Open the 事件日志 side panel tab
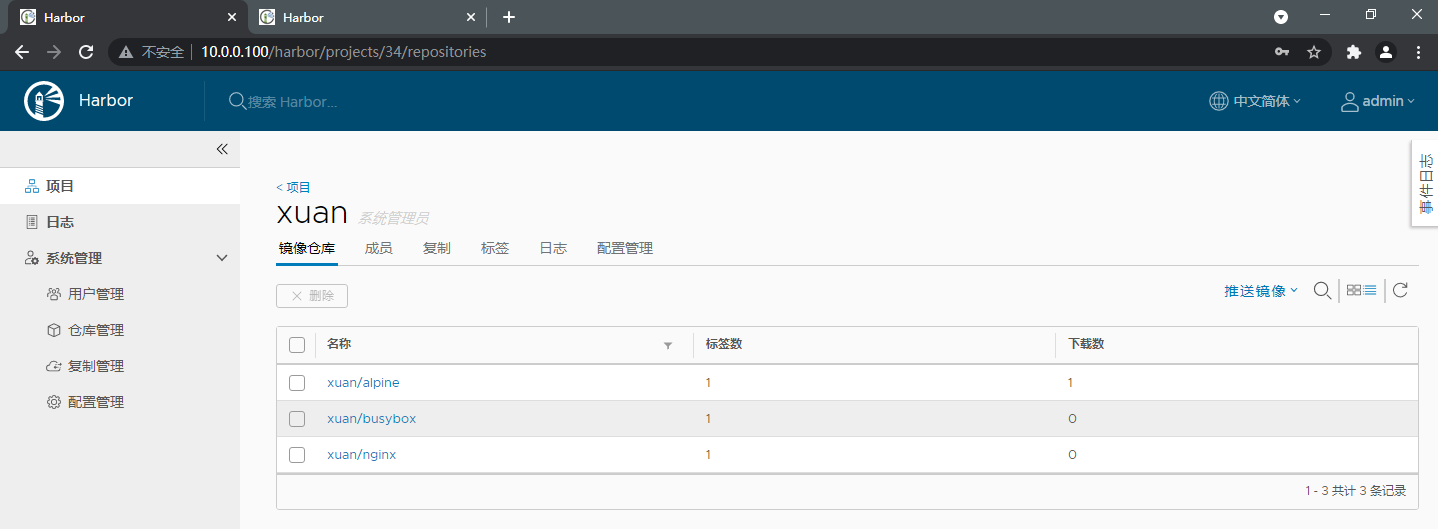 coord(1425,183)
